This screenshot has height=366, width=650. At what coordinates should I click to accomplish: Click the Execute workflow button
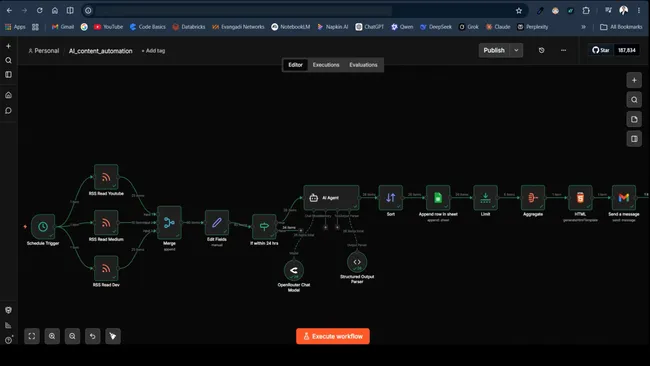coord(333,336)
